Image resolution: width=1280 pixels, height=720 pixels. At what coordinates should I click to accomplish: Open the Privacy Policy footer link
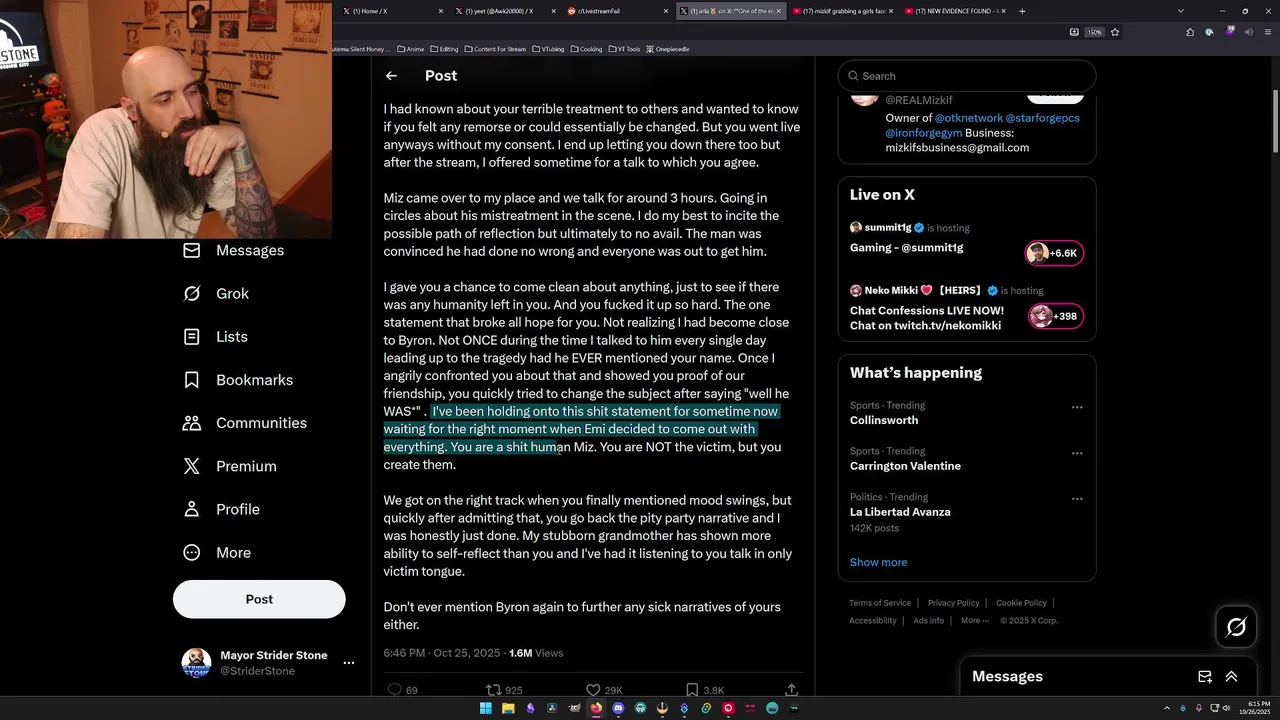[953, 603]
